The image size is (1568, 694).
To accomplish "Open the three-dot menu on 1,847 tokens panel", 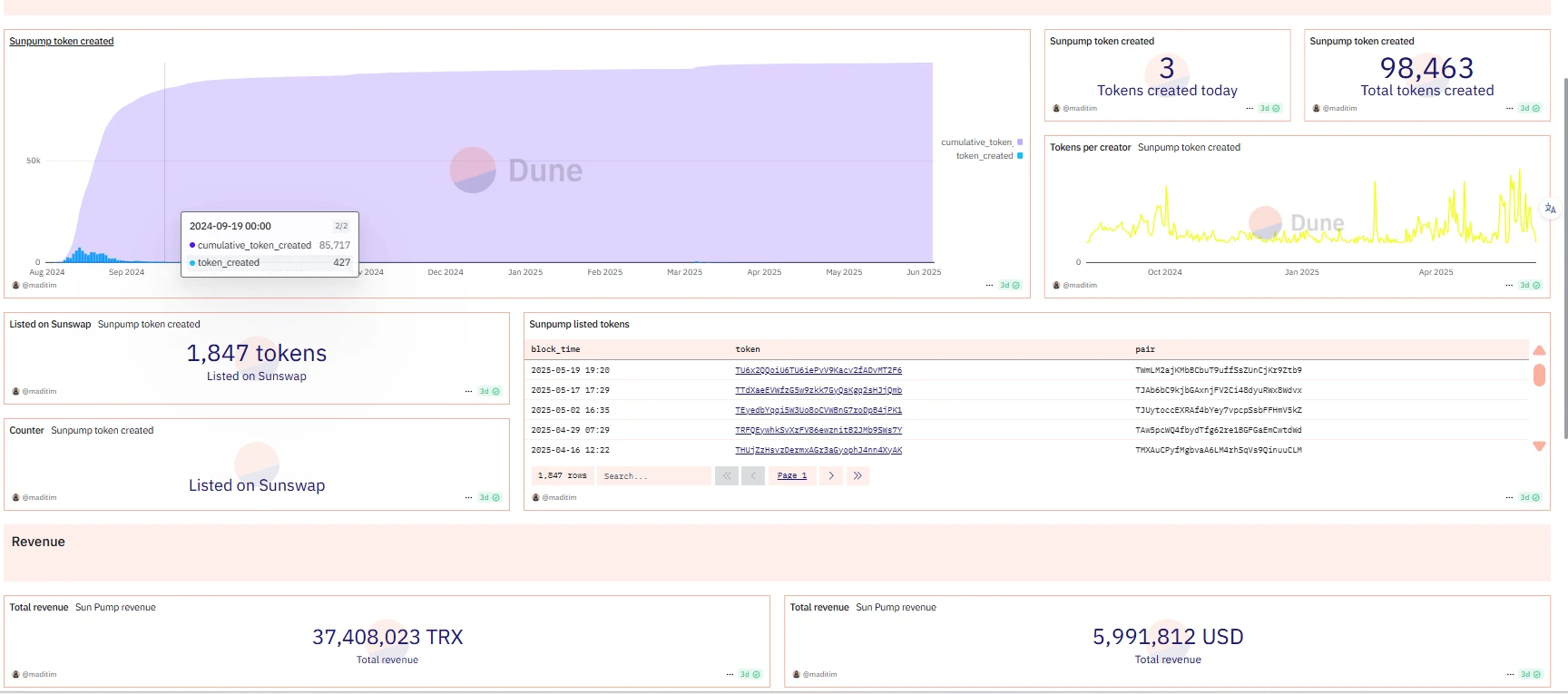I will click(469, 391).
